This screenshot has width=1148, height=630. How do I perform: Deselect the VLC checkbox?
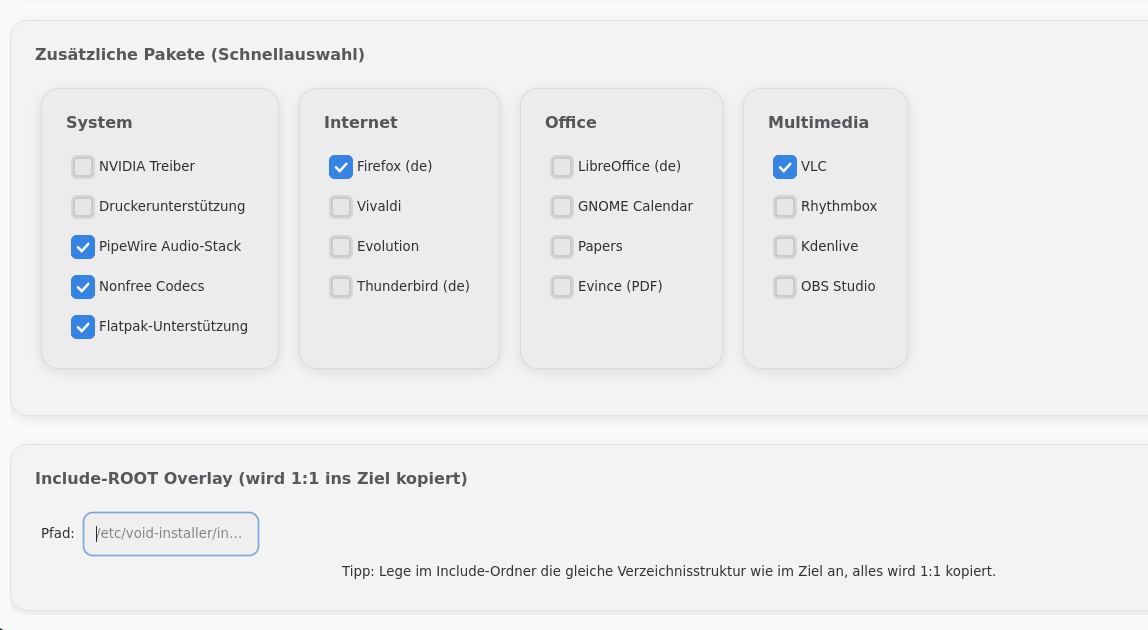click(785, 167)
